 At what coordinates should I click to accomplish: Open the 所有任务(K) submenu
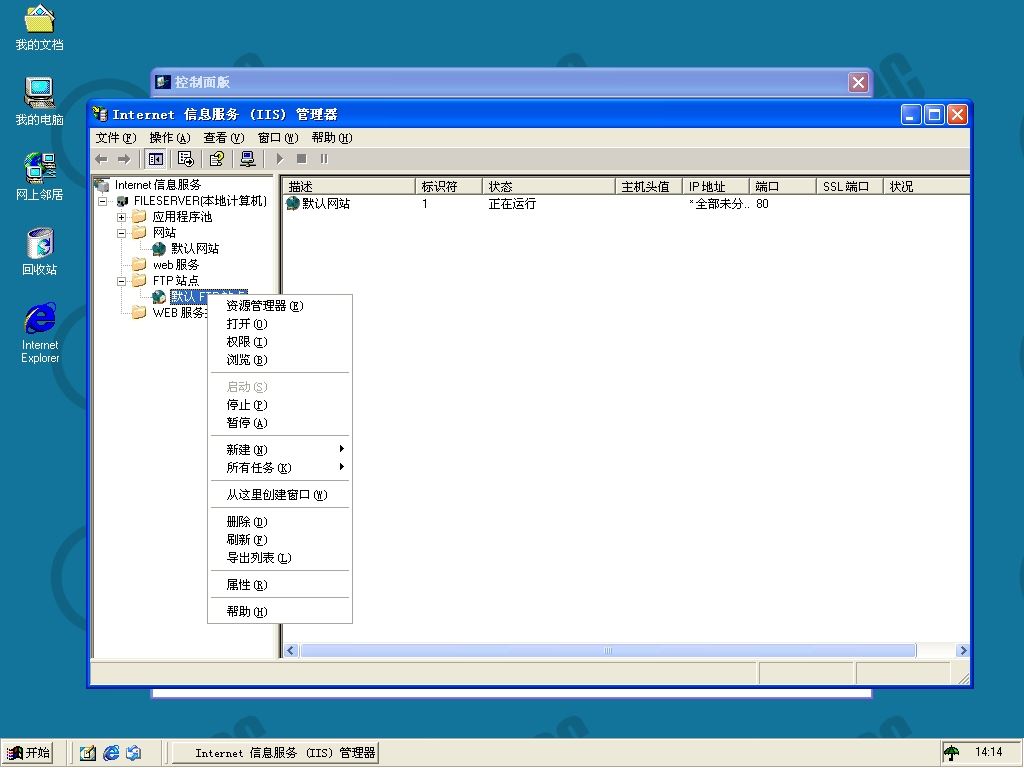coord(280,468)
